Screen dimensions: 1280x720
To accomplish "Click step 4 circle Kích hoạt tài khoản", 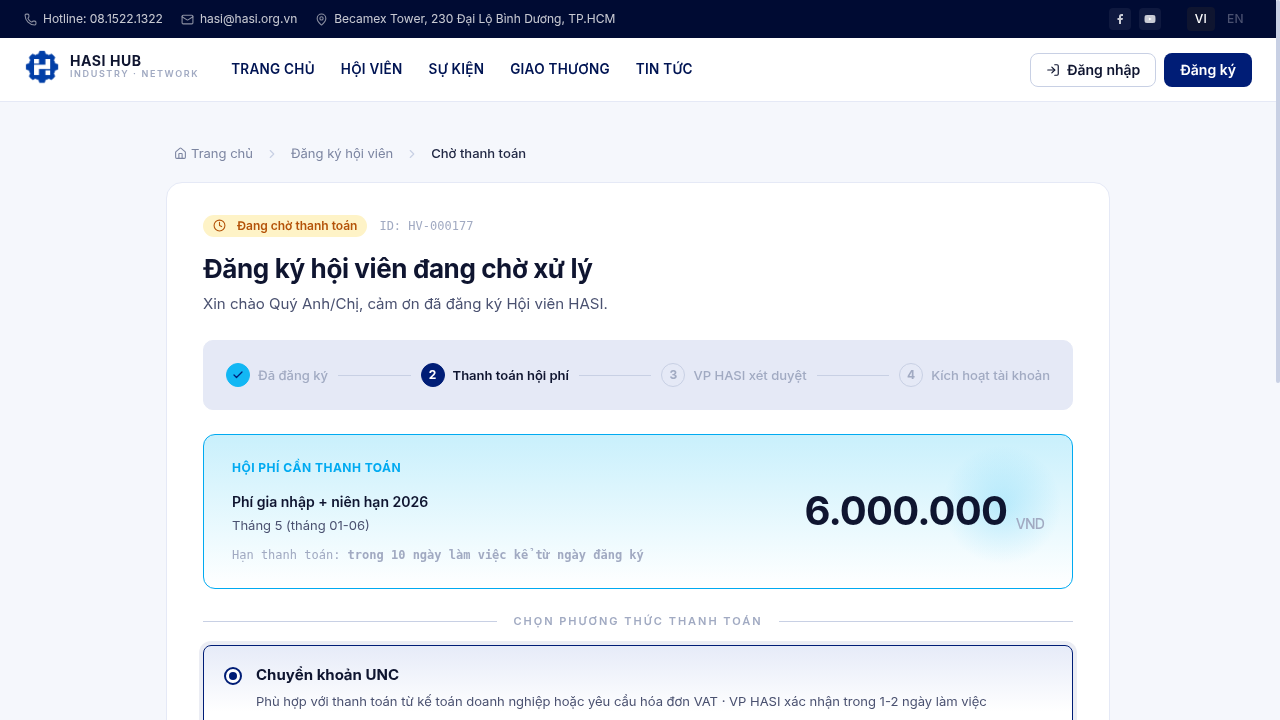I will 911,375.
